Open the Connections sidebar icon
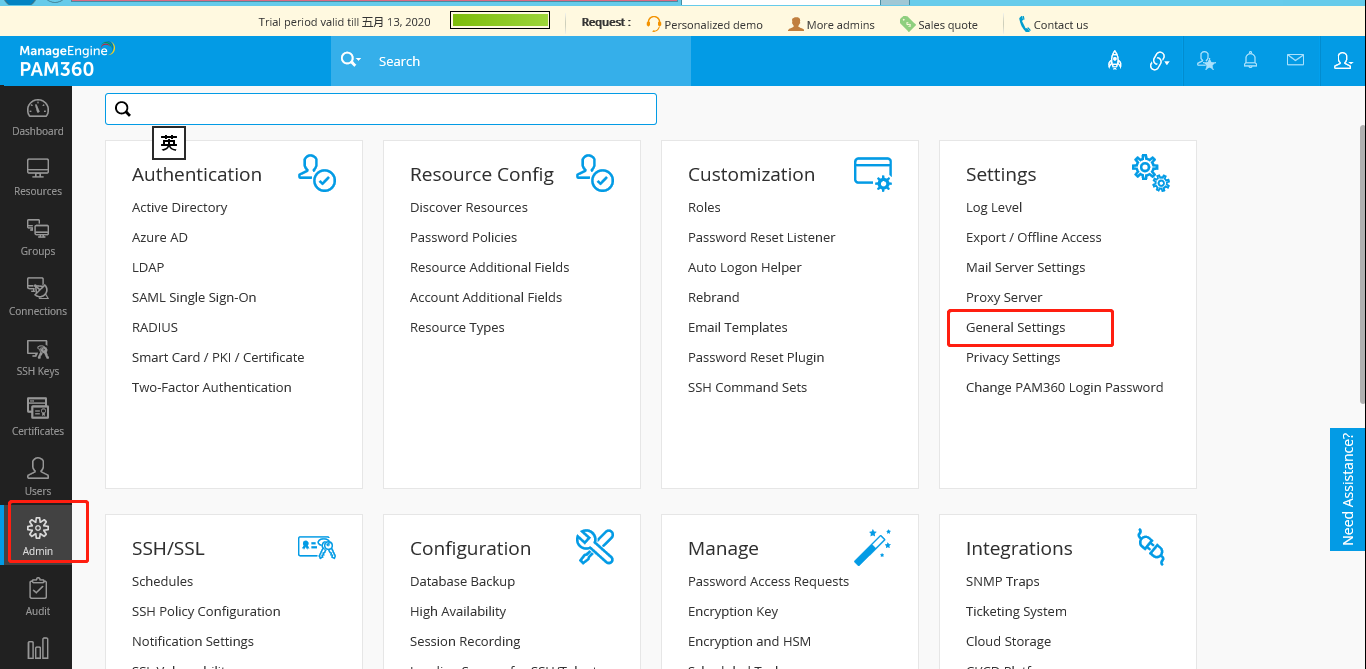The height and width of the screenshot is (669, 1366). (38, 288)
